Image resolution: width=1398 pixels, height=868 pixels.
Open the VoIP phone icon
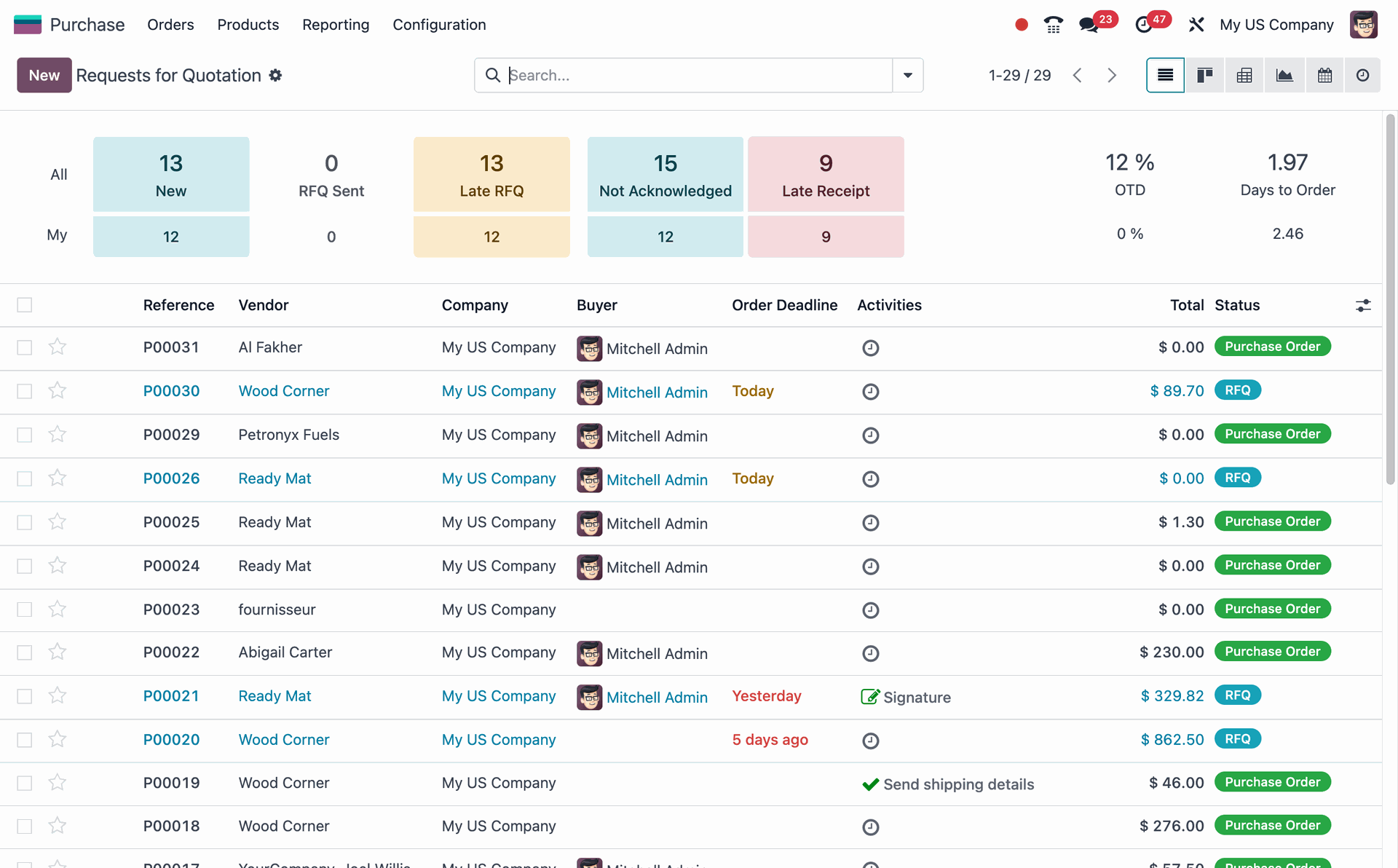pyautogui.click(x=1053, y=25)
